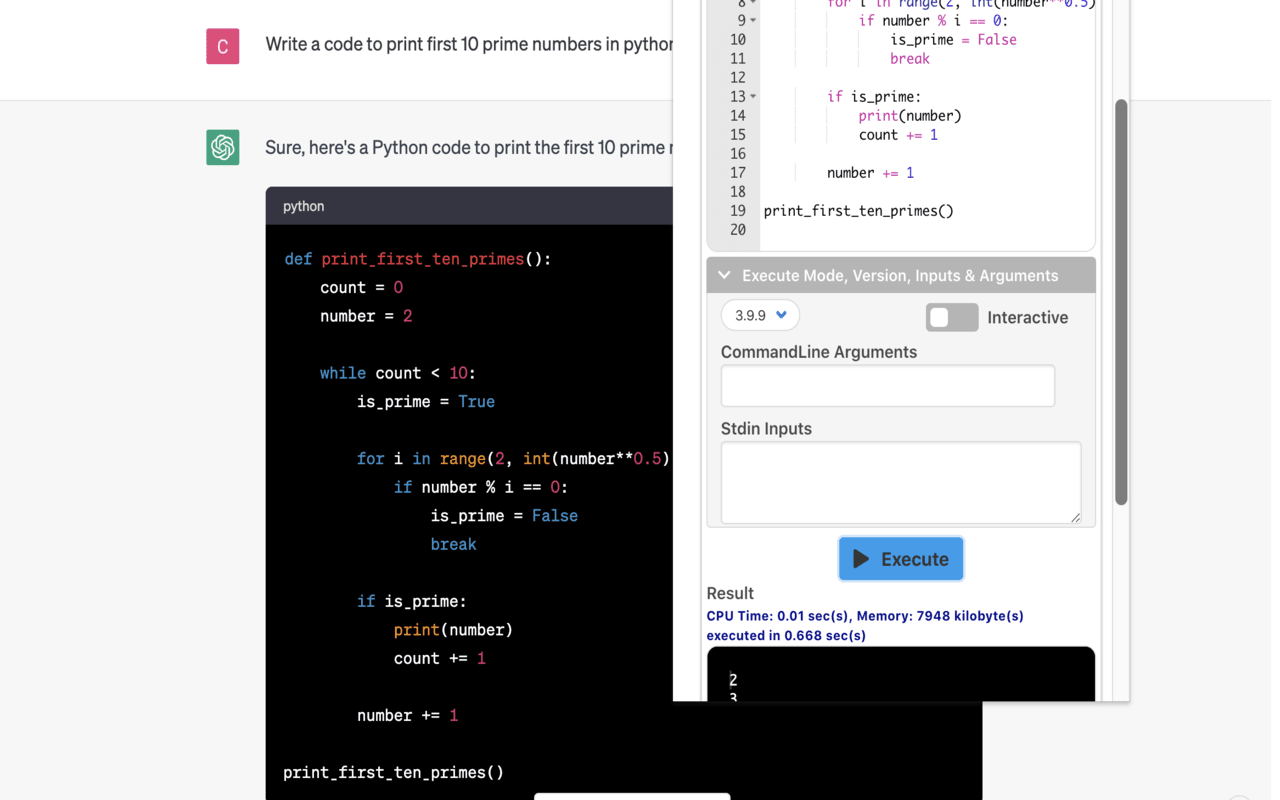Click the output value 2 in result console
The width and height of the screenshot is (1280, 800).
[733, 680]
